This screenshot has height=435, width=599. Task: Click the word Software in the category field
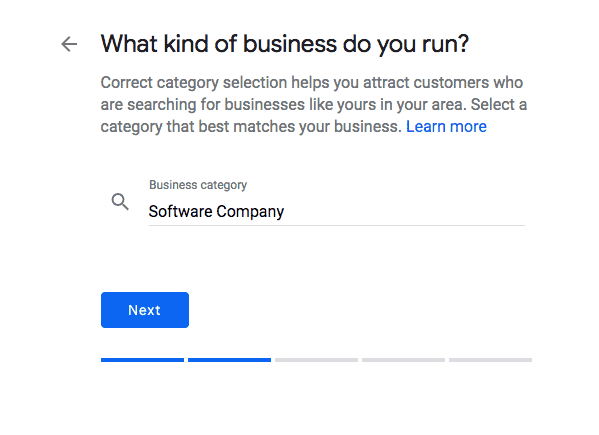click(x=180, y=211)
